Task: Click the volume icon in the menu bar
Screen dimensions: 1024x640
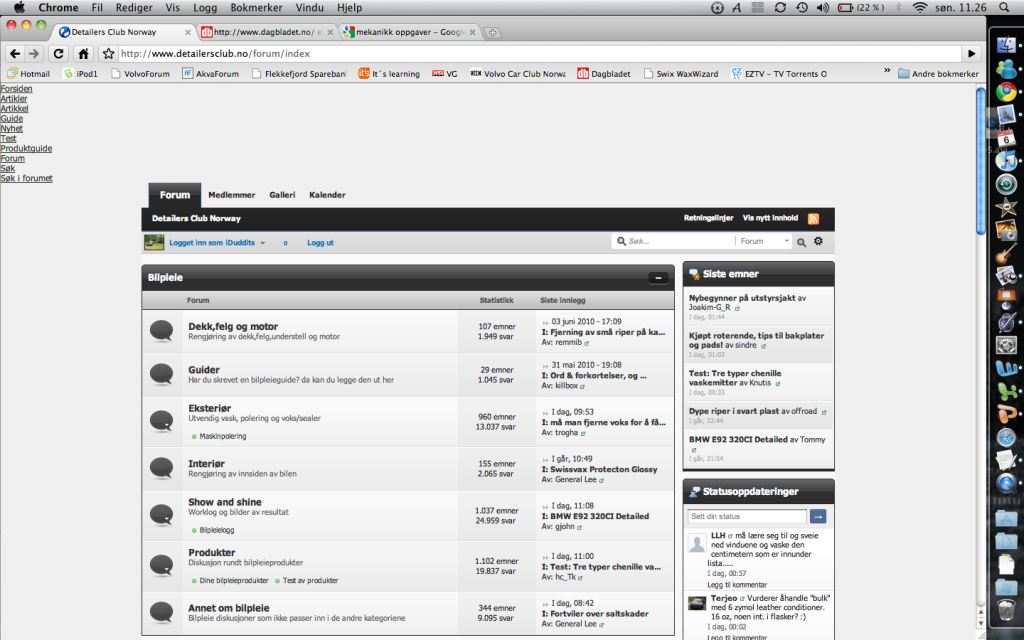Action: pyautogui.click(x=822, y=8)
